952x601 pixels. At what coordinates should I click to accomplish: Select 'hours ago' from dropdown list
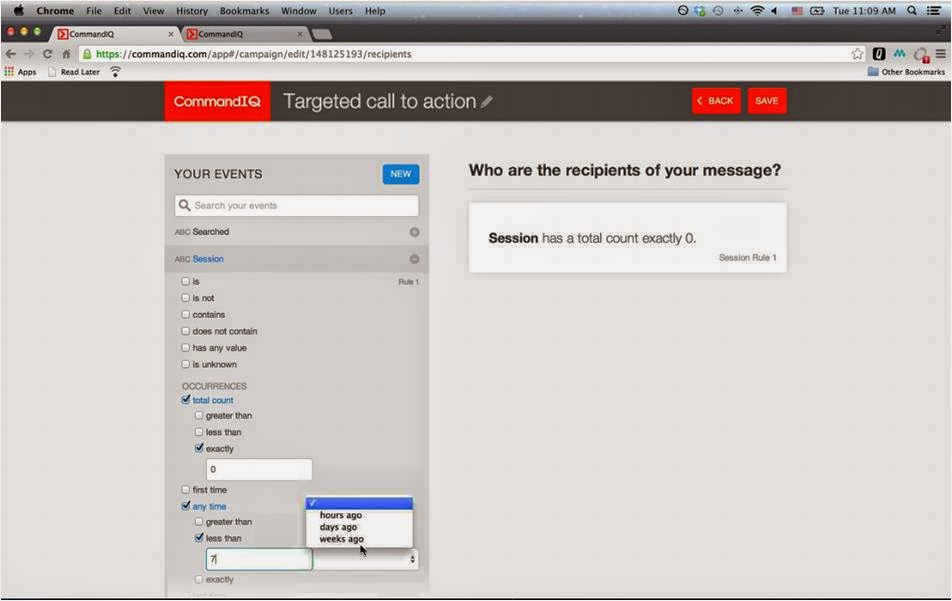[x=359, y=515]
